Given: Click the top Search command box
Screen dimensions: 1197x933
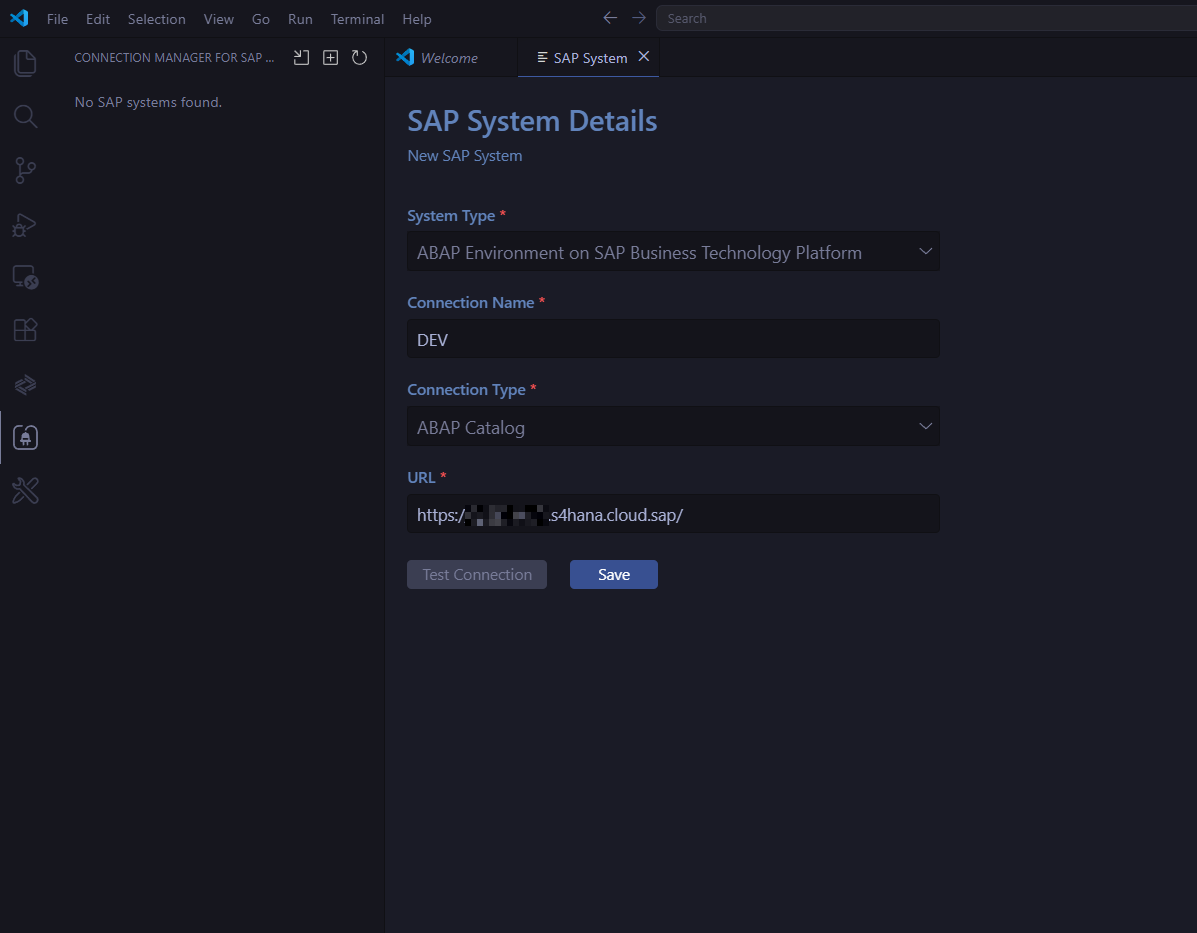Looking at the screenshot, I should [x=926, y=18].
